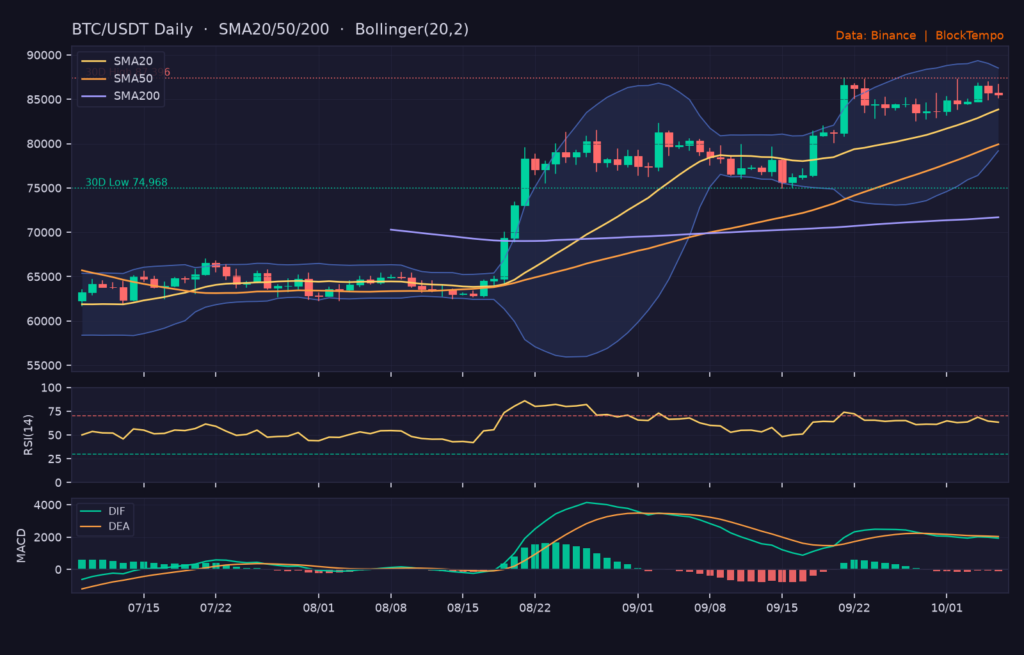Click the 07/22 date label
1024x655 pixels.
pyautogui.click(x=216, y=608)
